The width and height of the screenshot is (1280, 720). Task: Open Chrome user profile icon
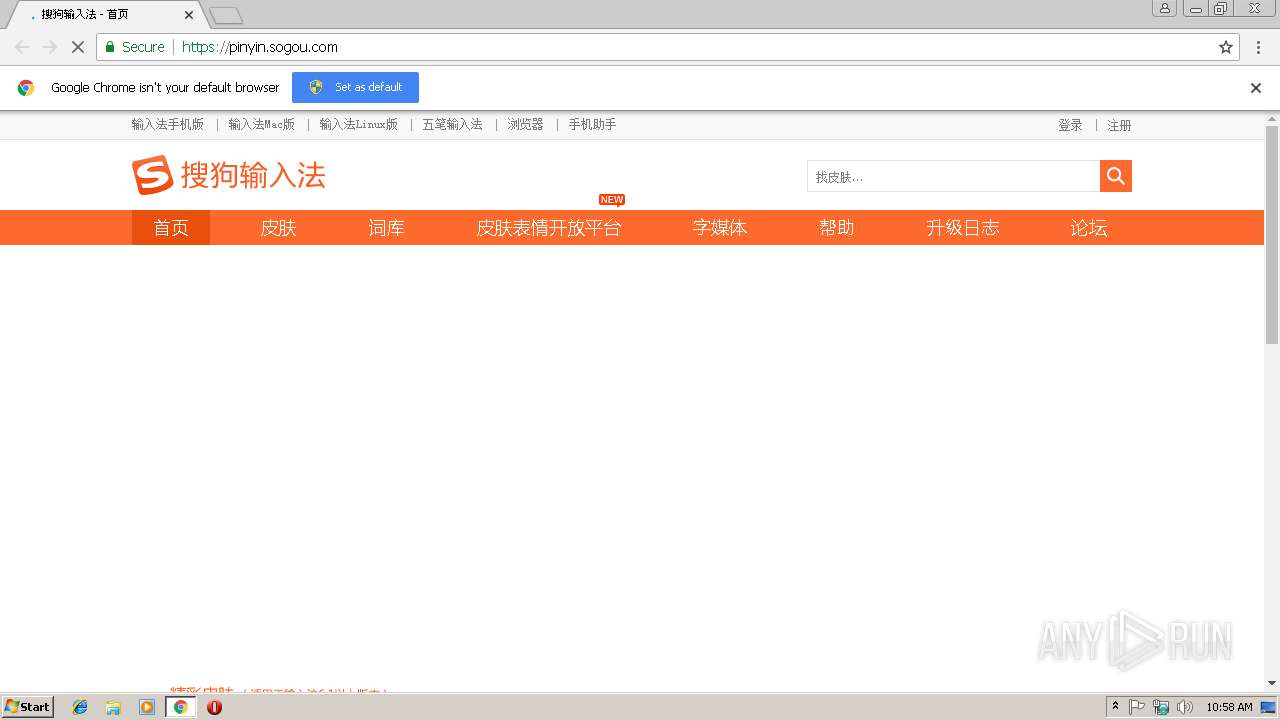coord(1165,8)
